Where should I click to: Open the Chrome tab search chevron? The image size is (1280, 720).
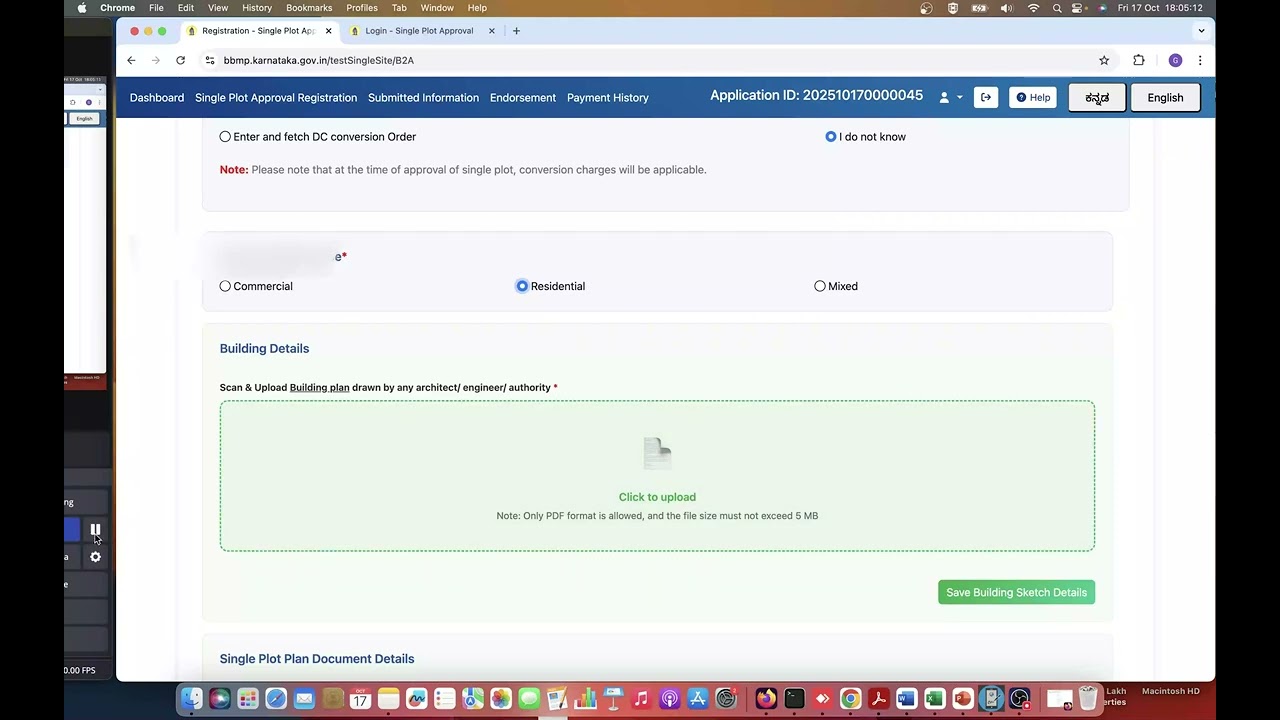click(1201, 31)
